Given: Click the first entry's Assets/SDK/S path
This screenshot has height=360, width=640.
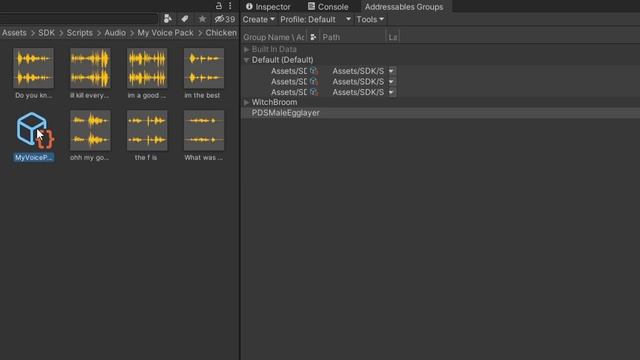Looking at the screenshot, I should pos(358,71).
